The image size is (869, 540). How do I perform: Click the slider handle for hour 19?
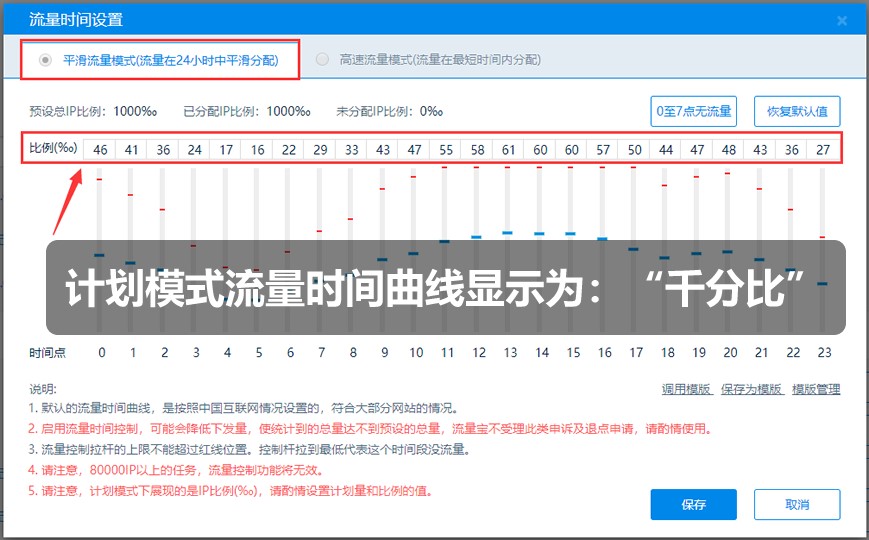pyautogui.click(x=696, y=253)
